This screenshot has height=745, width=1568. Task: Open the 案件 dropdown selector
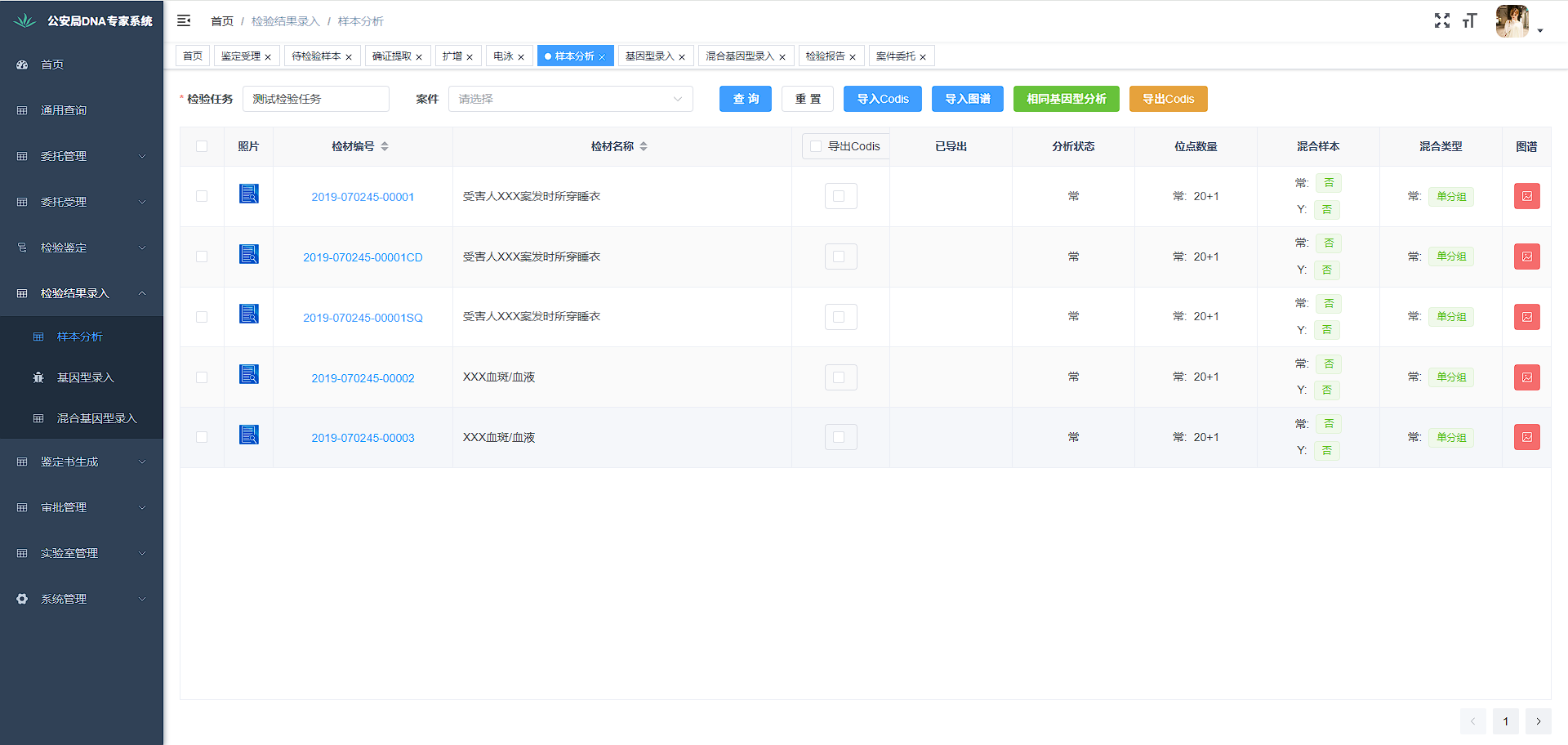[x=570, y=99]
